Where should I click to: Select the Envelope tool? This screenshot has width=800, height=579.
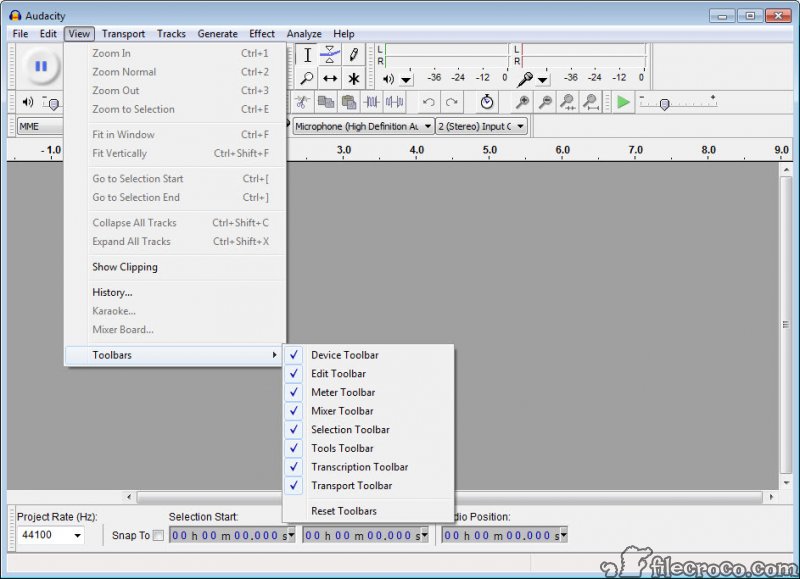point(330,55)
